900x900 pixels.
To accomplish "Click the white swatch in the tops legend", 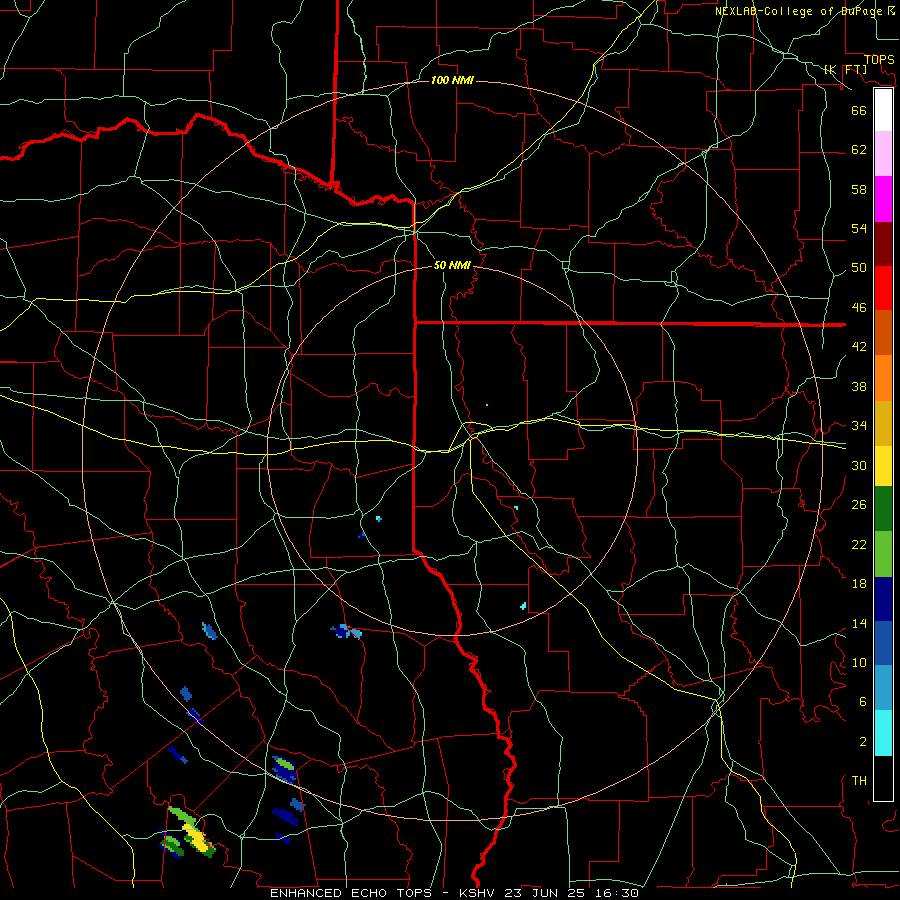I will (x=883, y=110).
